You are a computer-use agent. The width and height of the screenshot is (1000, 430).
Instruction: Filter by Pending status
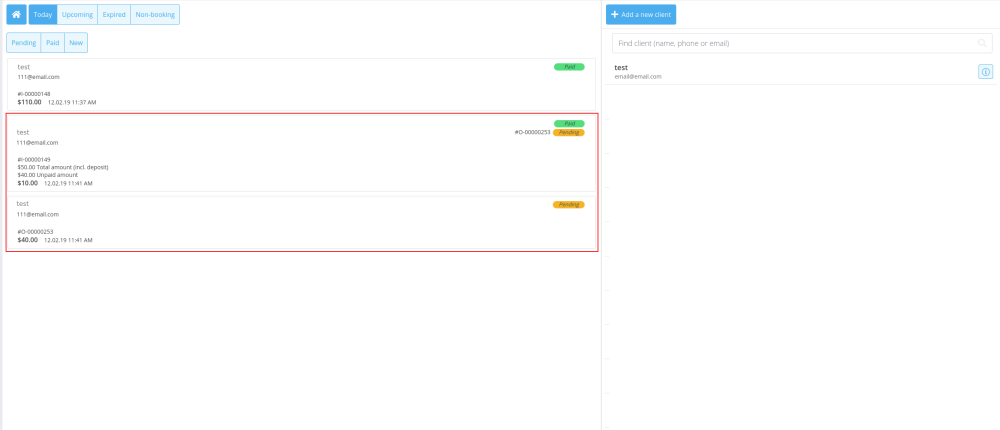pos(24,43)
